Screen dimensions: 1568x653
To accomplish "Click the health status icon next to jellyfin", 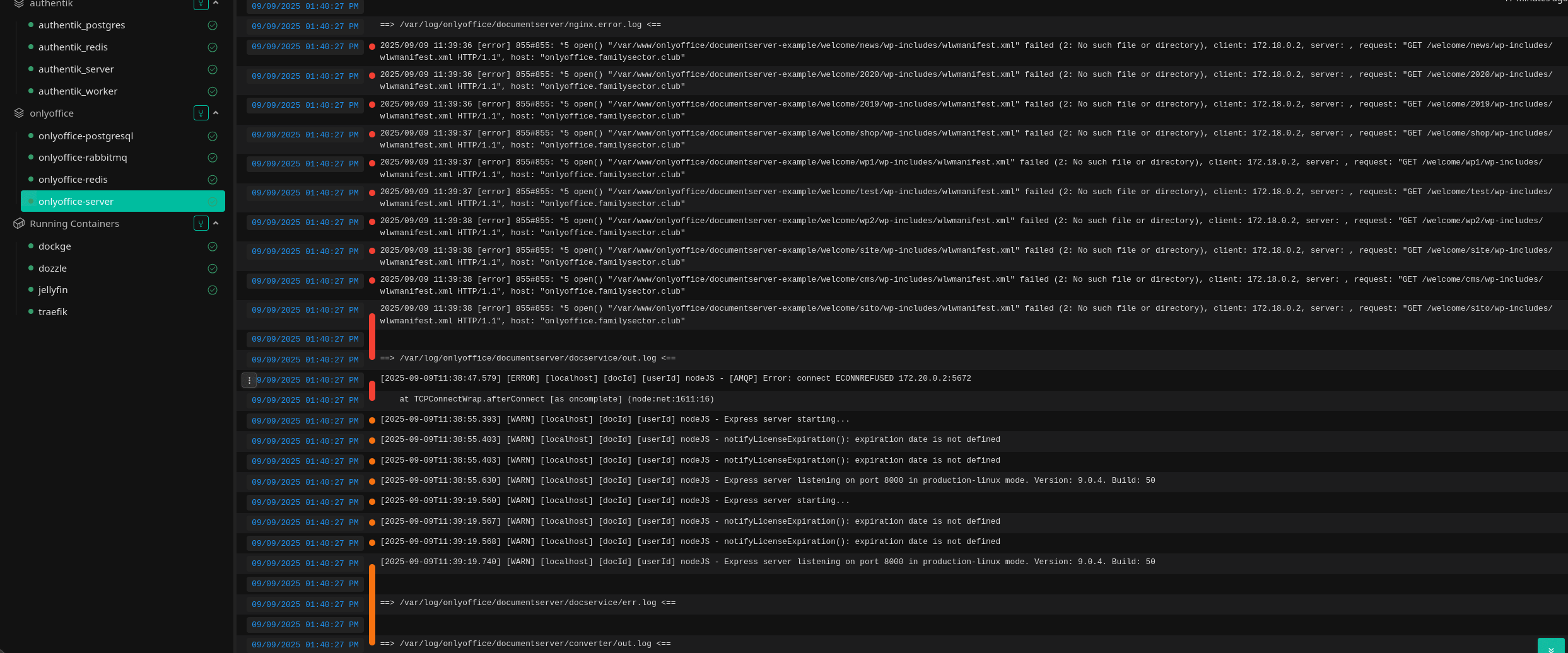I will [x=213, y=290].
